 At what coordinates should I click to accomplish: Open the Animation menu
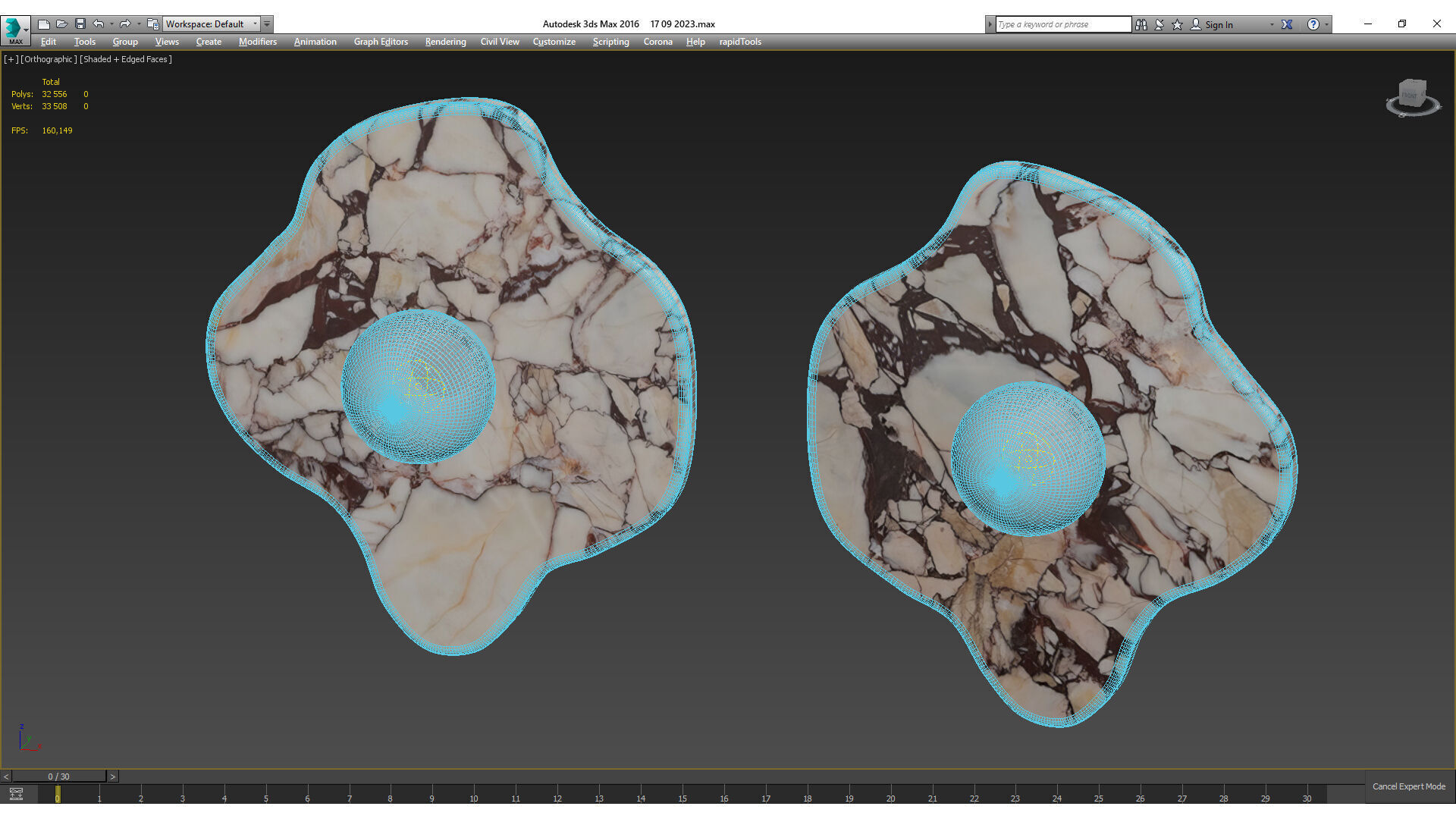tap(315, 42)
